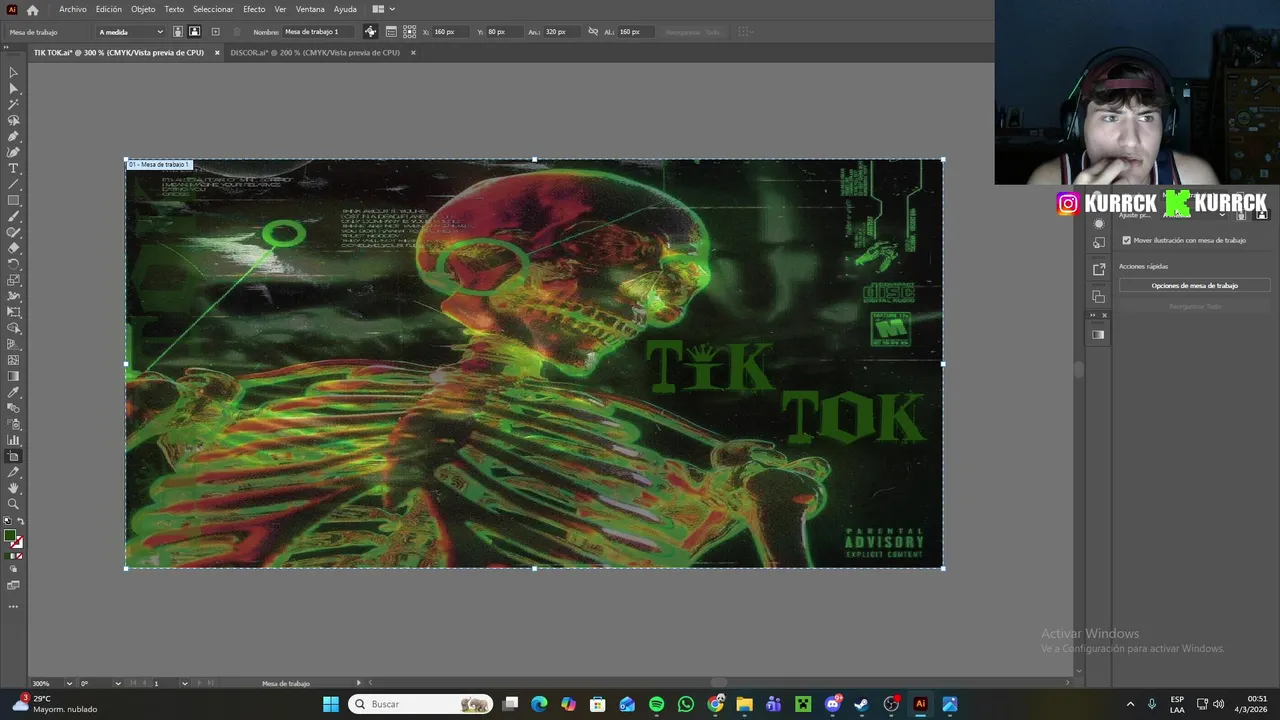Select the Eraser tool

pos(13,249)
